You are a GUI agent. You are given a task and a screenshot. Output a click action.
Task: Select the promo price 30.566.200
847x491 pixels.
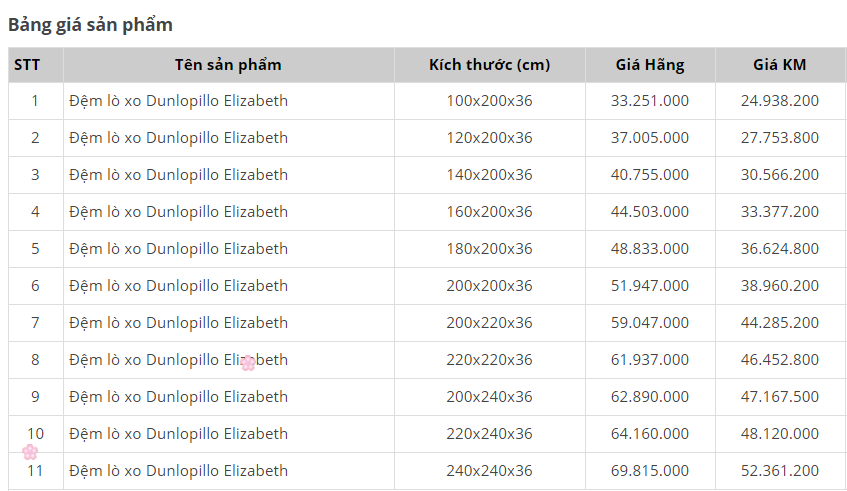tap(780, 174)
